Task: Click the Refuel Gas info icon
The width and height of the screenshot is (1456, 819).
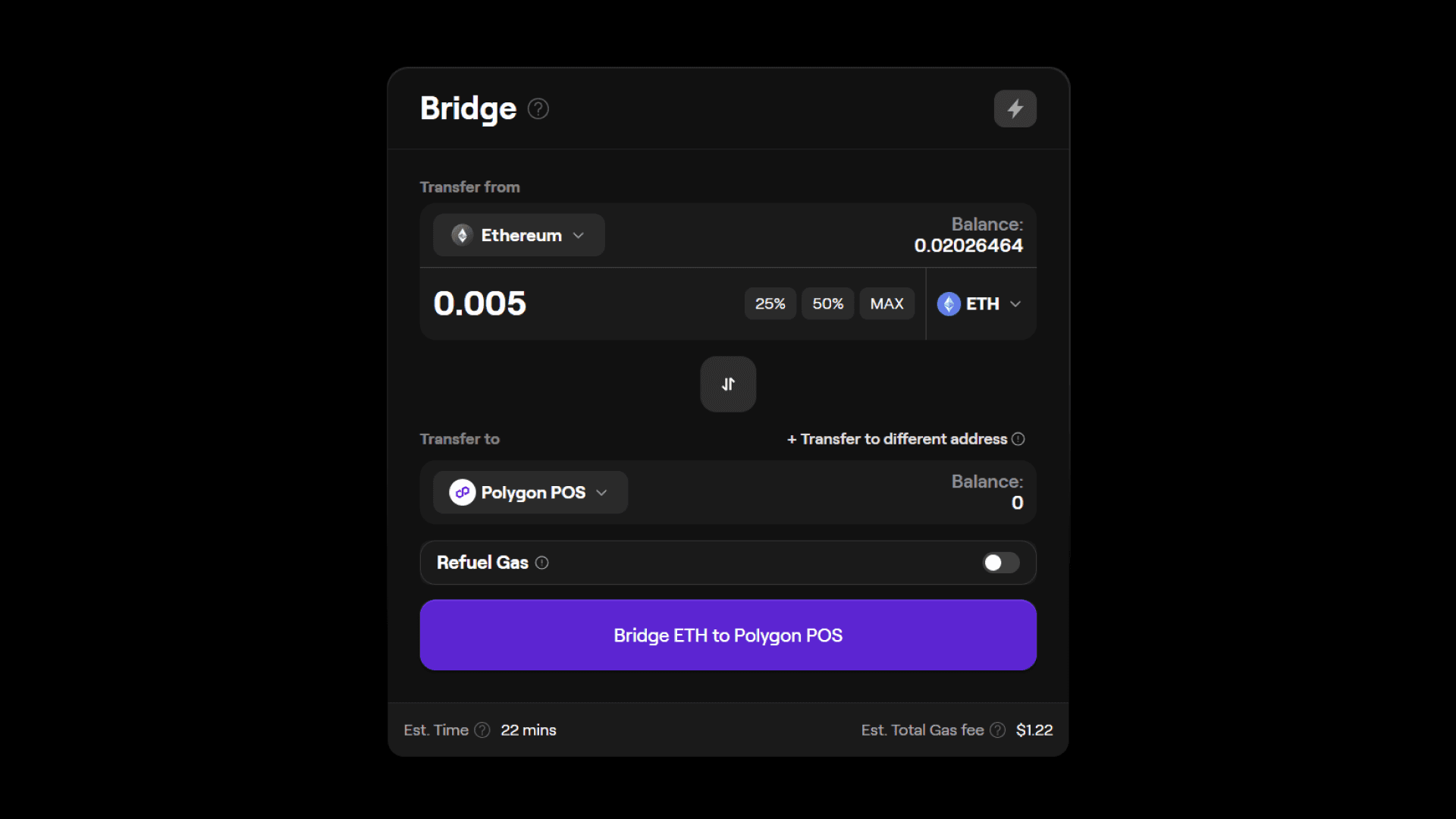Action: [x=542, y=563]
